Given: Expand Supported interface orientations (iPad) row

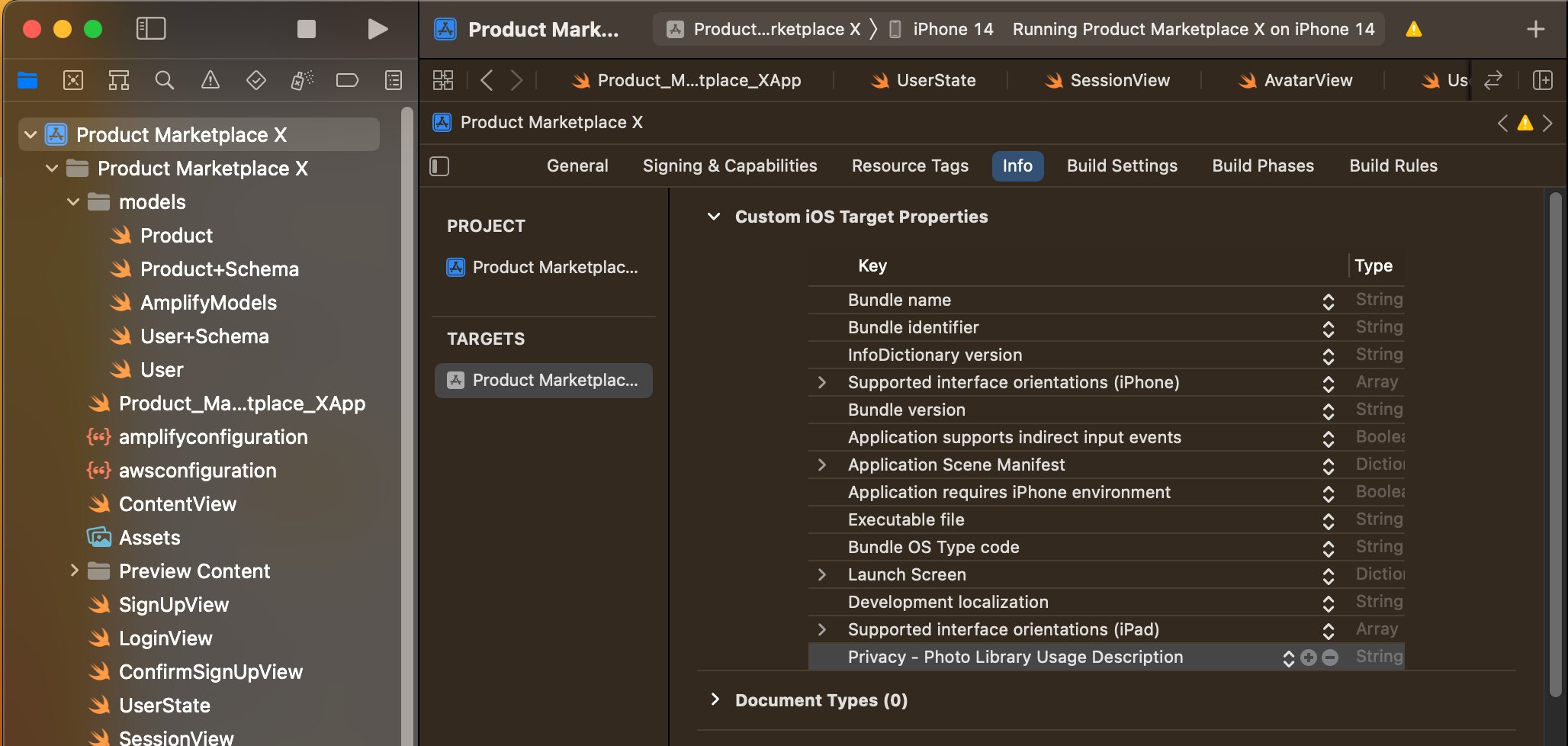Looking at the screenshot, I should click(x=822, y=629).
